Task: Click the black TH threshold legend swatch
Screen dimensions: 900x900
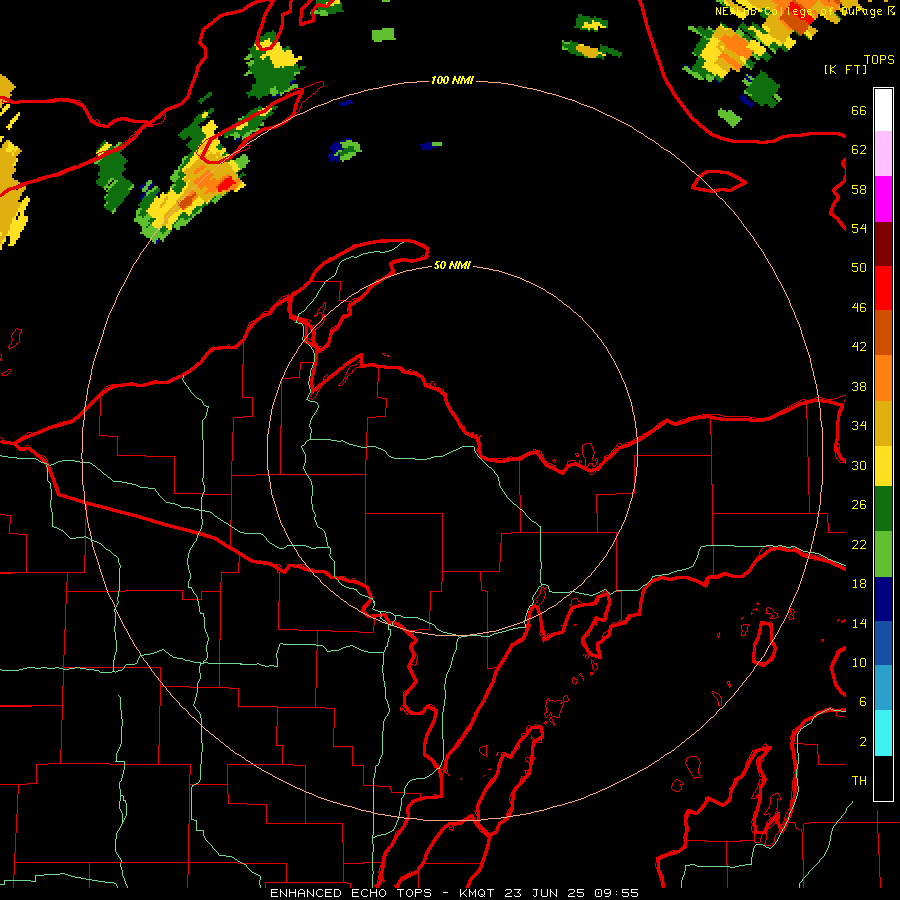Action: [x=883, y=778]
